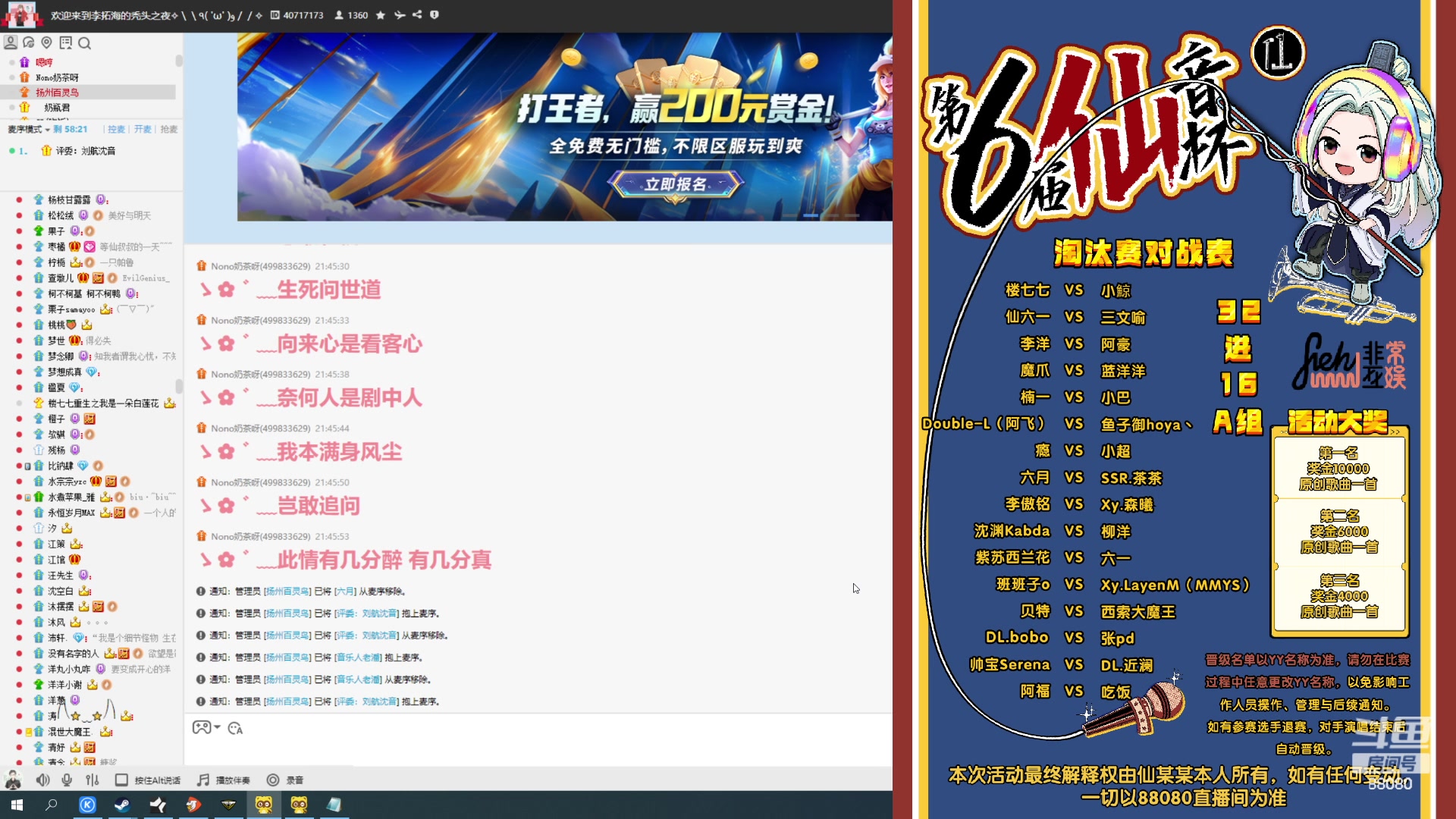
Task: Select the microphone icon in the bottom toolbar
Action: (x=67, y=779)
